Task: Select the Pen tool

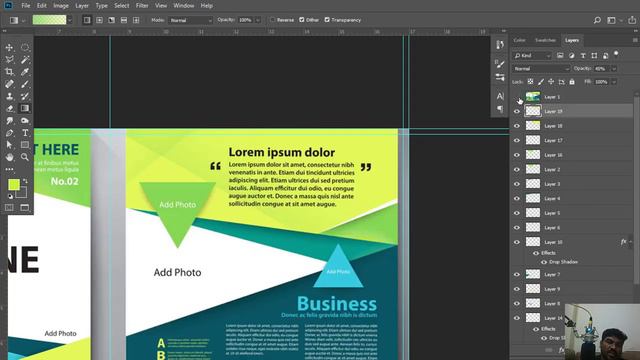Action: 9,133
